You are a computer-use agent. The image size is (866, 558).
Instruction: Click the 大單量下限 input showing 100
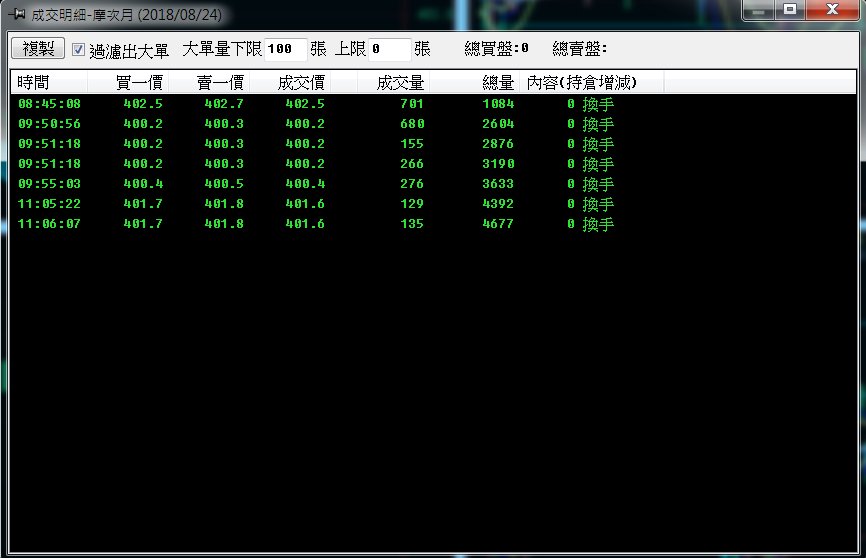(286, 49)
